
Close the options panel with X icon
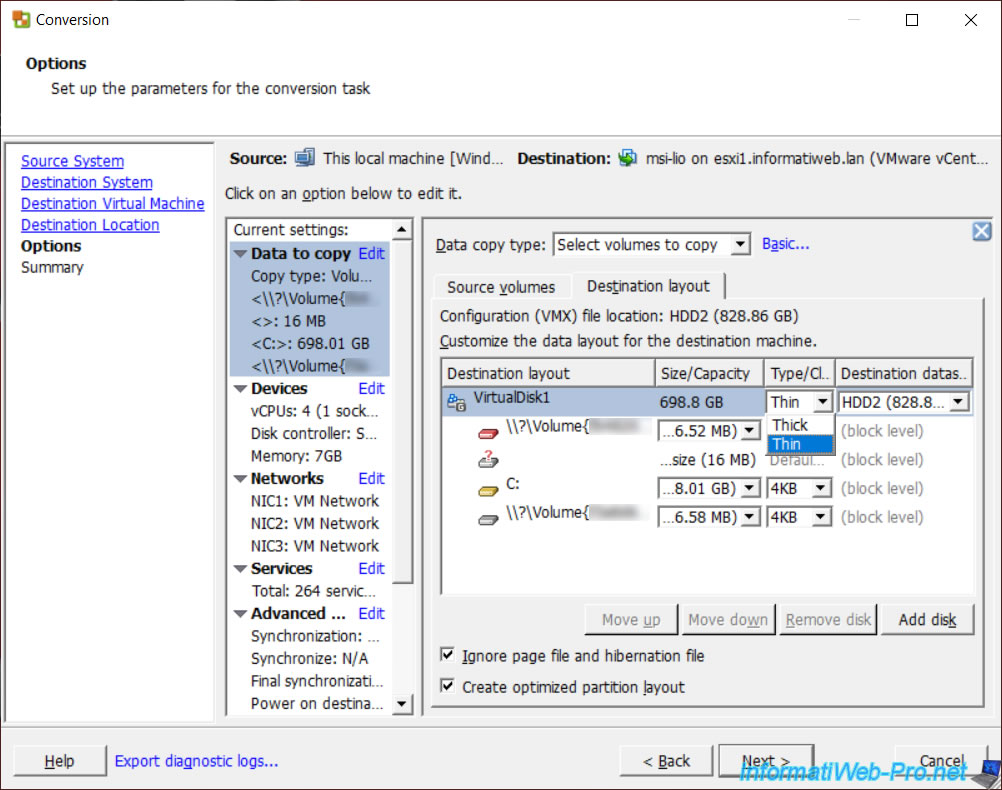point(981,232)
